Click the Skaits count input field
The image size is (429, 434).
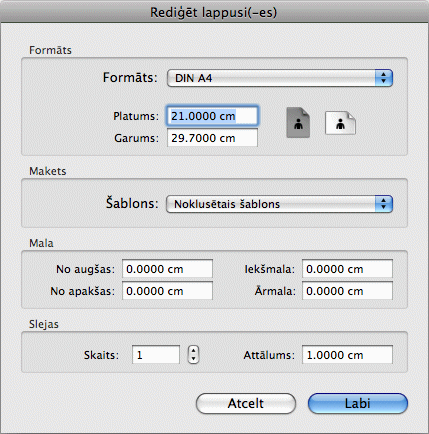156,355
